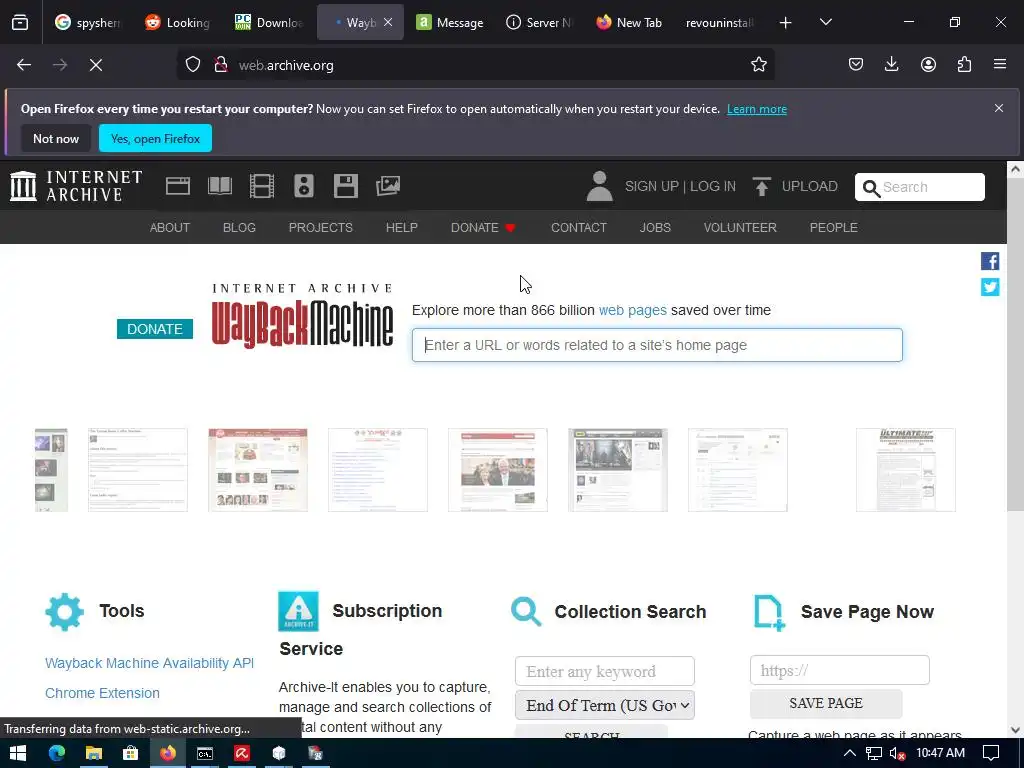Switch to the New Tab tab
This screenshot has height=768, width=1024.
tap(630, 22)
